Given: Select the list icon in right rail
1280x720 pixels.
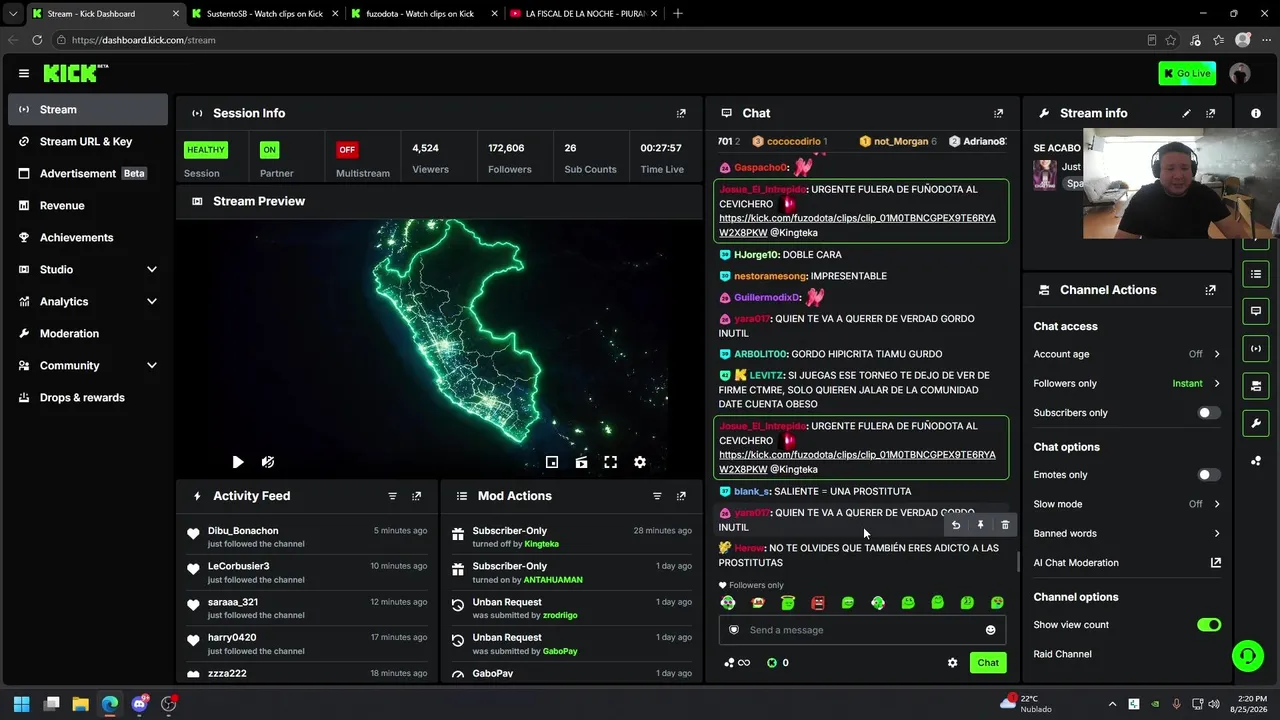Looking at the screenshot, I should [x=1256, y=274].
